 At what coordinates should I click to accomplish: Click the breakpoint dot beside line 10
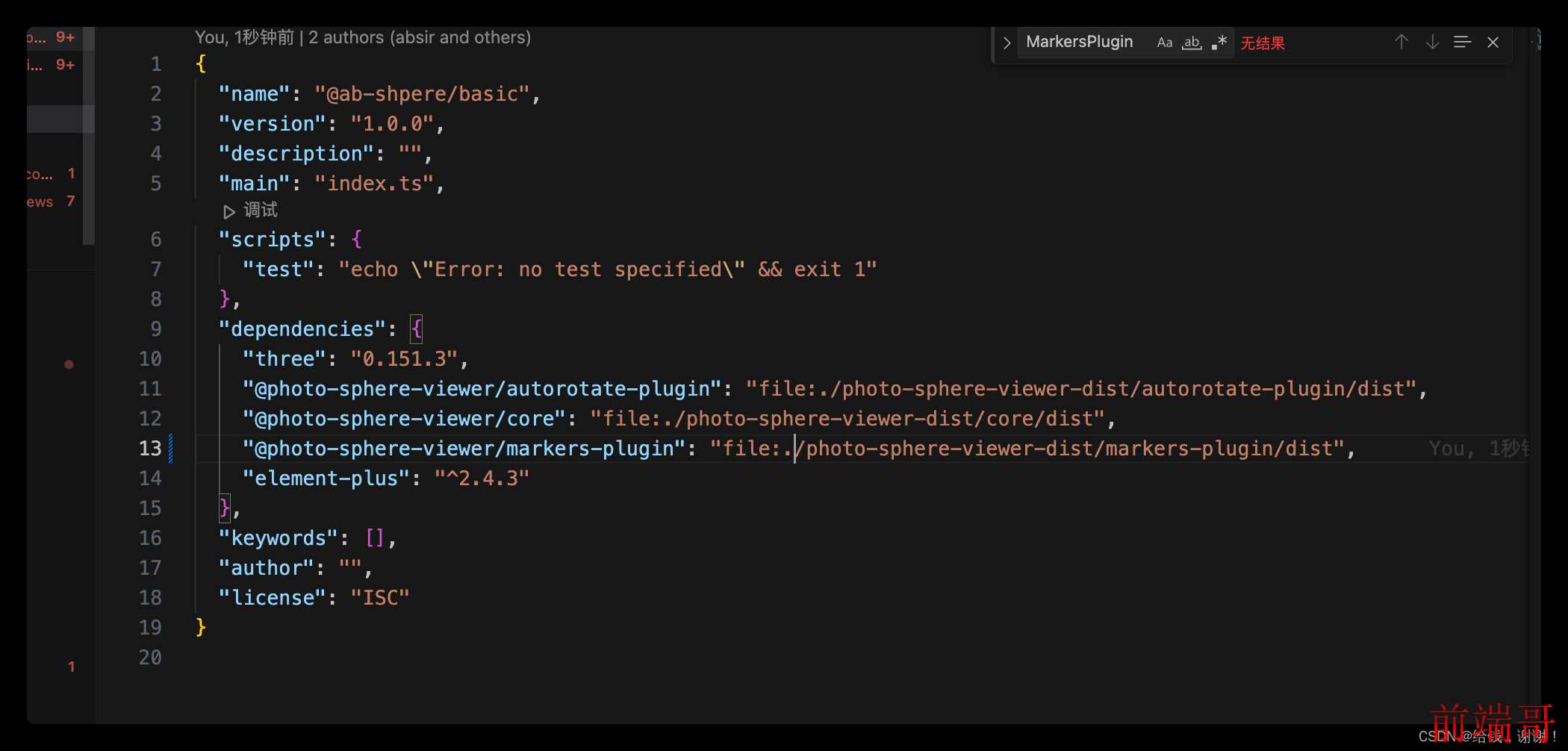coord(69,364)
